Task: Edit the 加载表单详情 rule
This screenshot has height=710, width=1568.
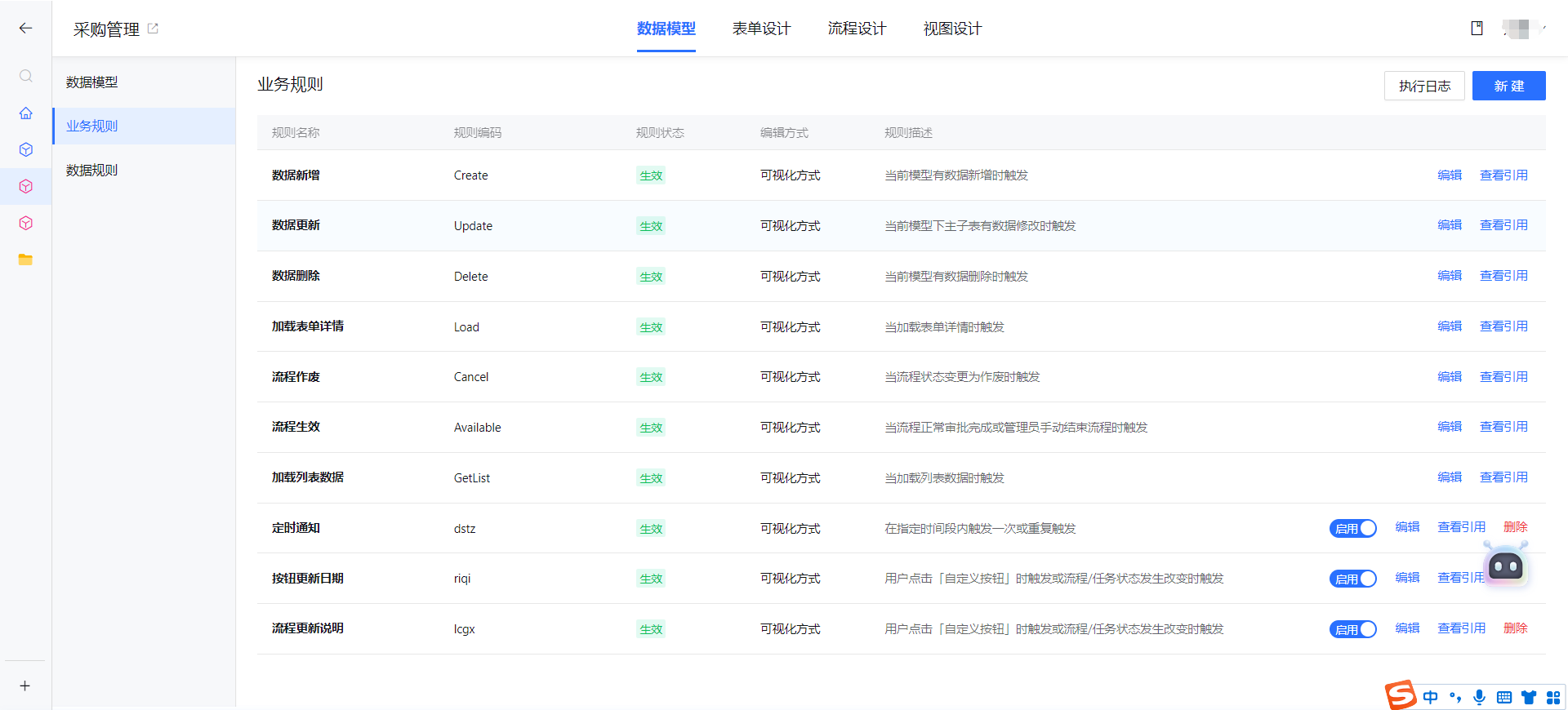Action: tap(1450, 326)
